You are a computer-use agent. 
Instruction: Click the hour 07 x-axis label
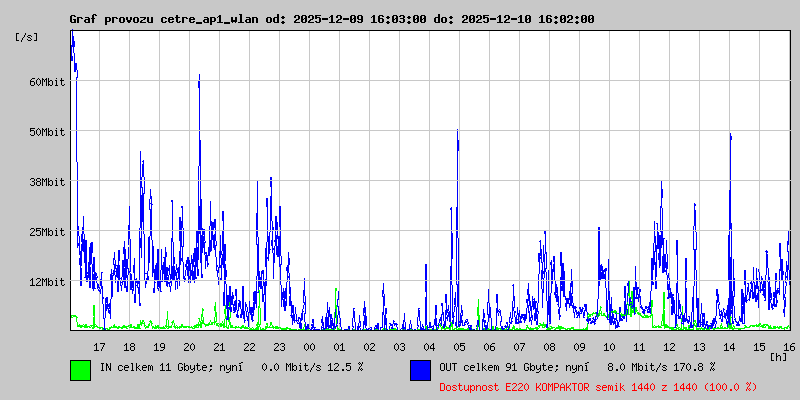pos(519,347)
